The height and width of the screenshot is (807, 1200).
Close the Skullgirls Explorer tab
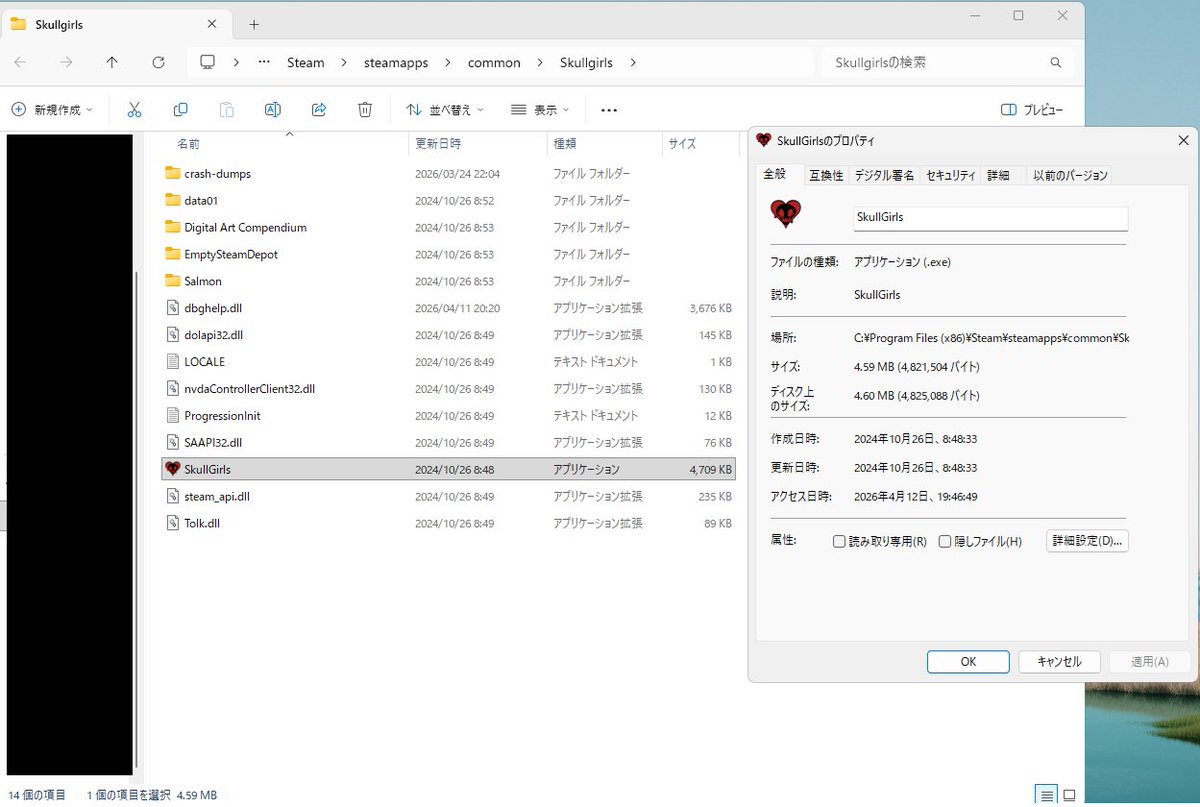(212, 24)
